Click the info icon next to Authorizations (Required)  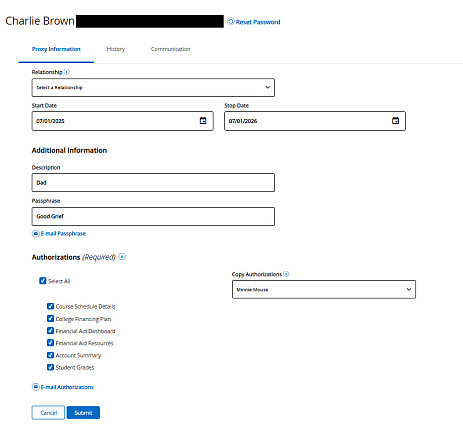(x=122, y=257)
